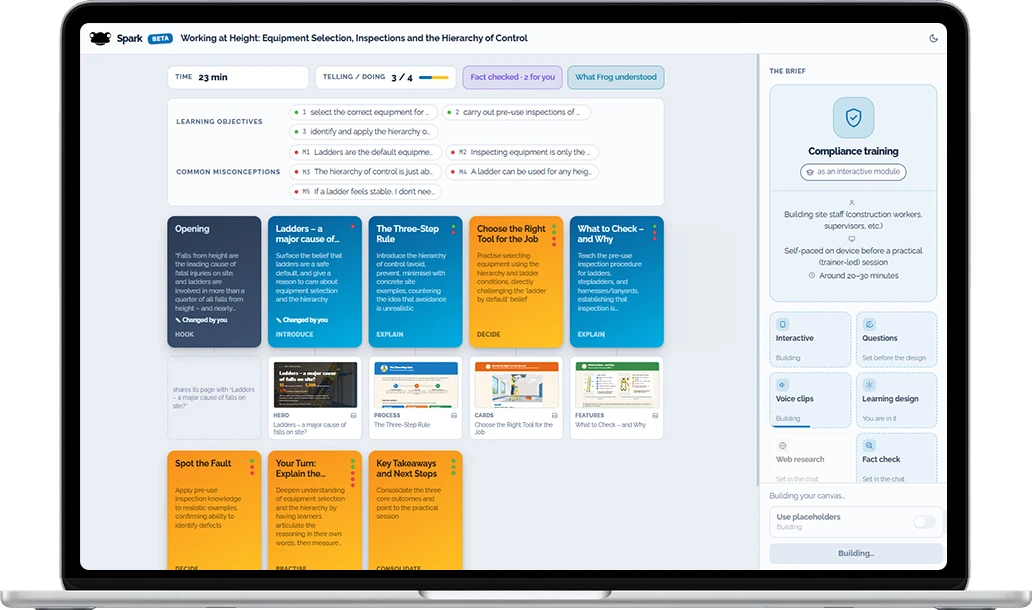Select the Three-Step Rule explain card
Screen dimensions: 1032x610
(x=415, y=282)
